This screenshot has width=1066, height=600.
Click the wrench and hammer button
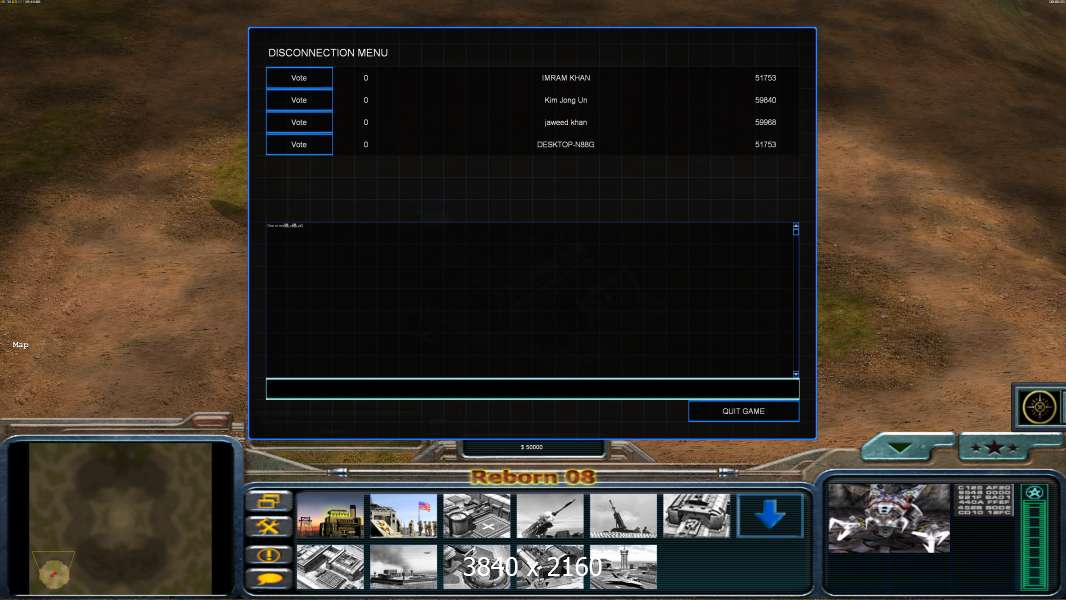tap(268, 527)
